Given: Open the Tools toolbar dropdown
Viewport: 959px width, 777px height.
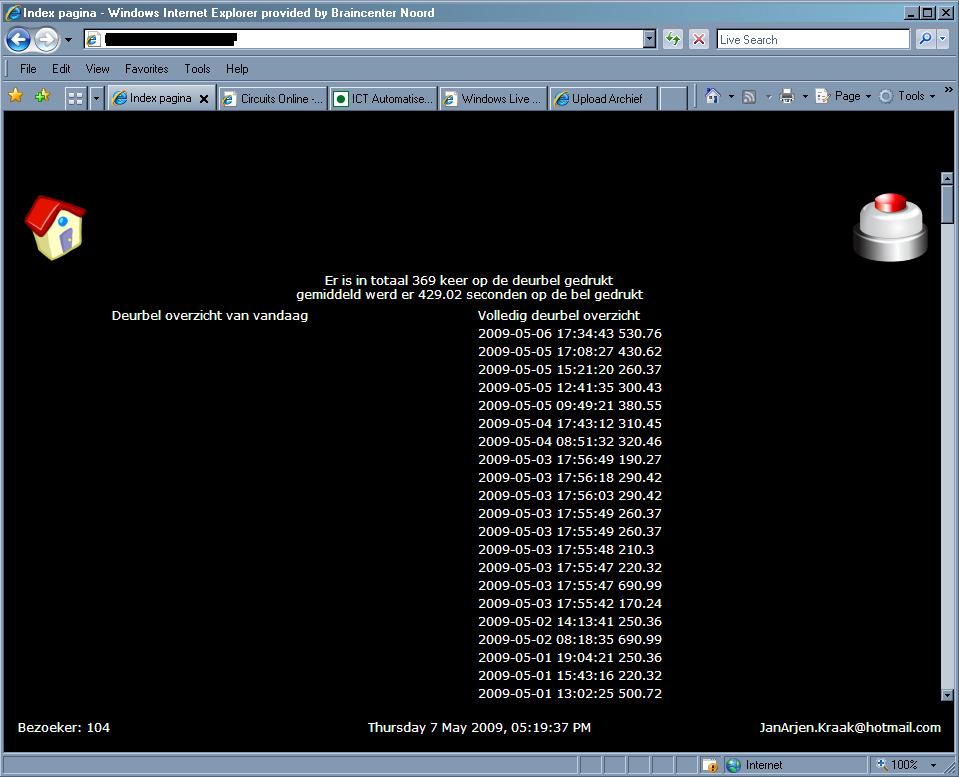Looking at the screenshot, I should pyautogui.click(x=911, y=97).
